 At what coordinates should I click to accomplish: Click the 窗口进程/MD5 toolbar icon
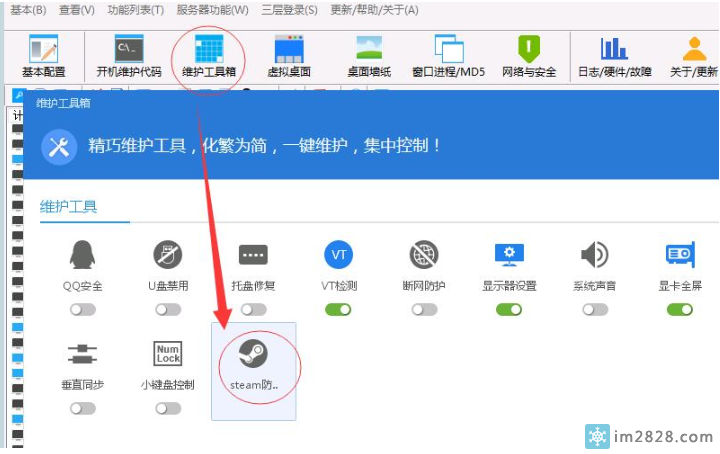click(448, 54)
